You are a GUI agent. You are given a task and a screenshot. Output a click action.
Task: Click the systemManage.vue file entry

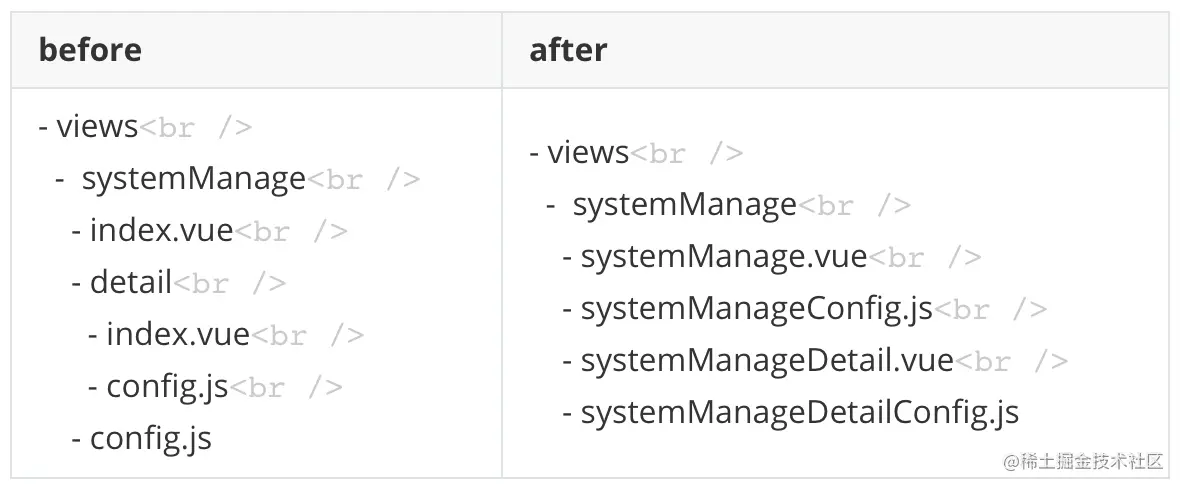click(724, 257)
